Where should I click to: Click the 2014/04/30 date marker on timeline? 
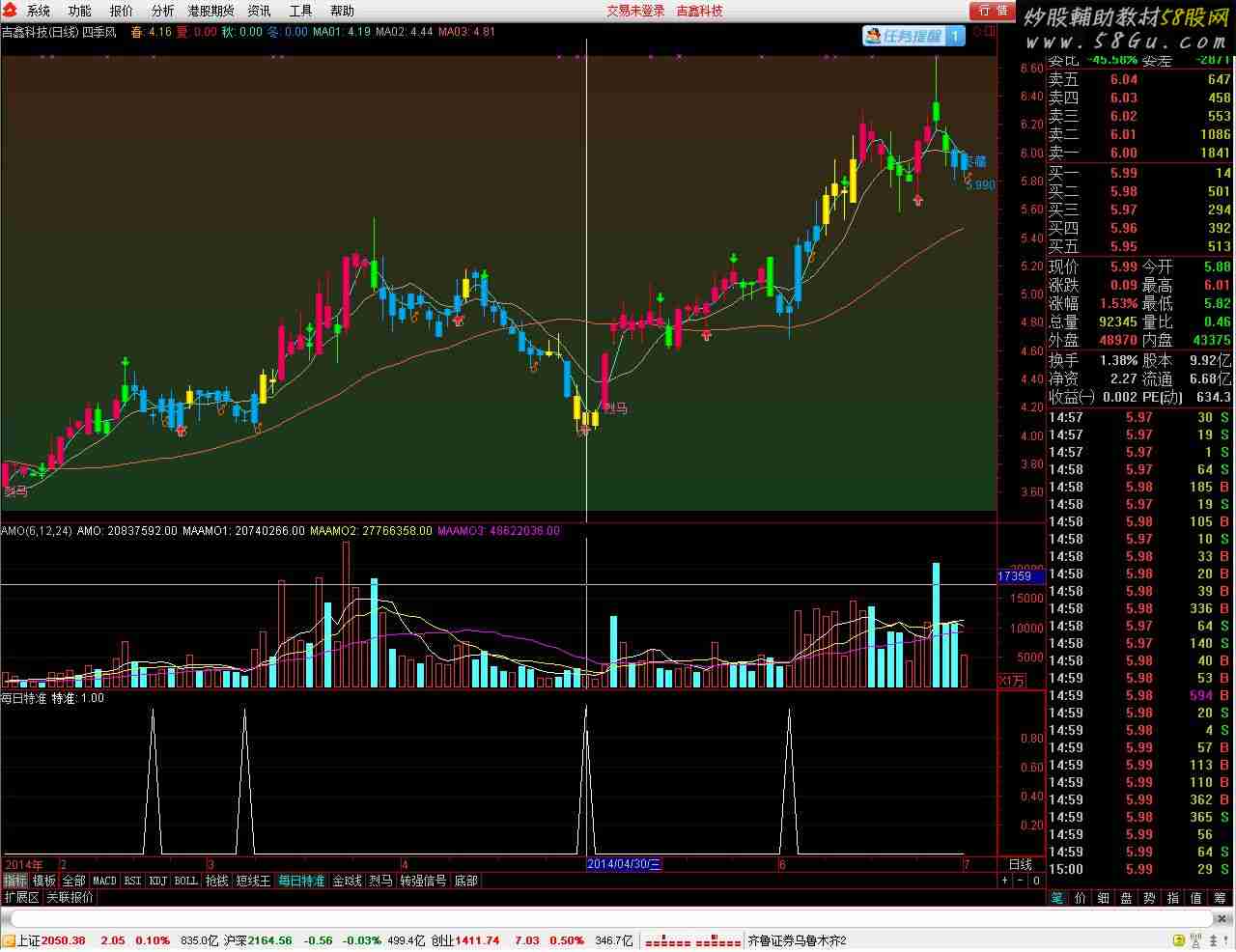625,864
